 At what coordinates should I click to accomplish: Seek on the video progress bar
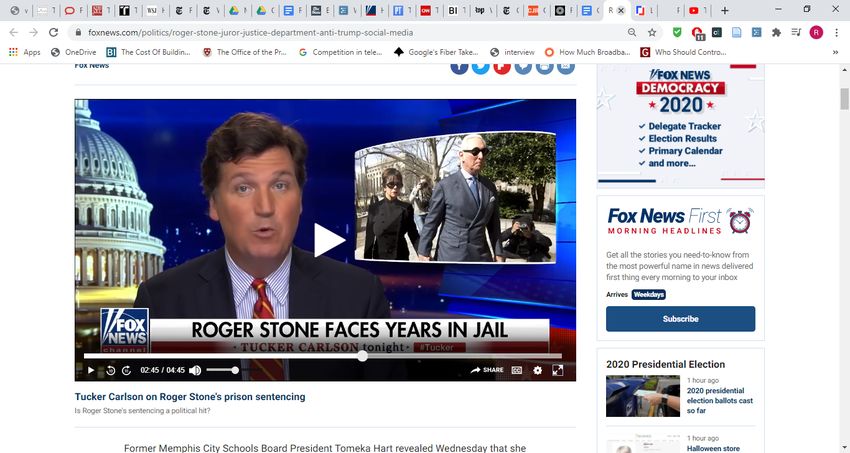click(323, 356)
